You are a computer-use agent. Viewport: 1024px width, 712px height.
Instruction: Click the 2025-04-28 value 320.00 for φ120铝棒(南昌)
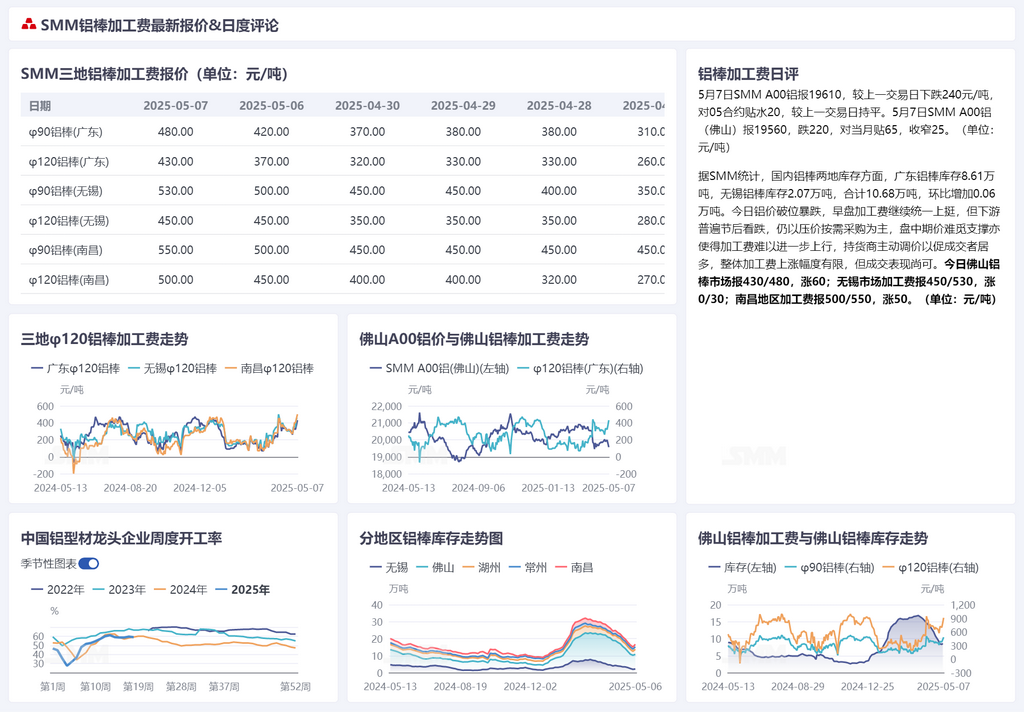[559, 280]
